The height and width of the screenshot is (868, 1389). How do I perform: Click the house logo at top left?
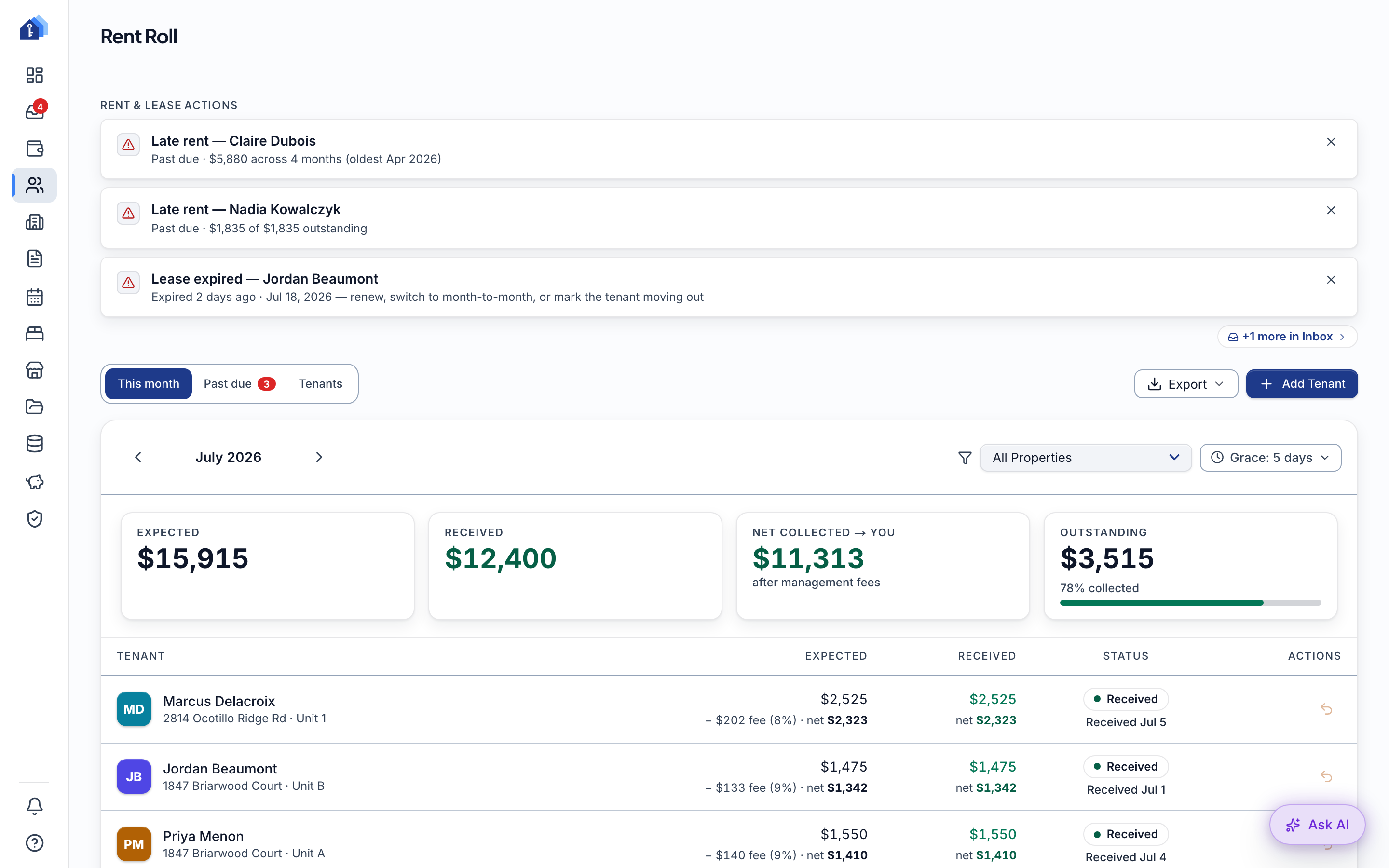[34, 27]
